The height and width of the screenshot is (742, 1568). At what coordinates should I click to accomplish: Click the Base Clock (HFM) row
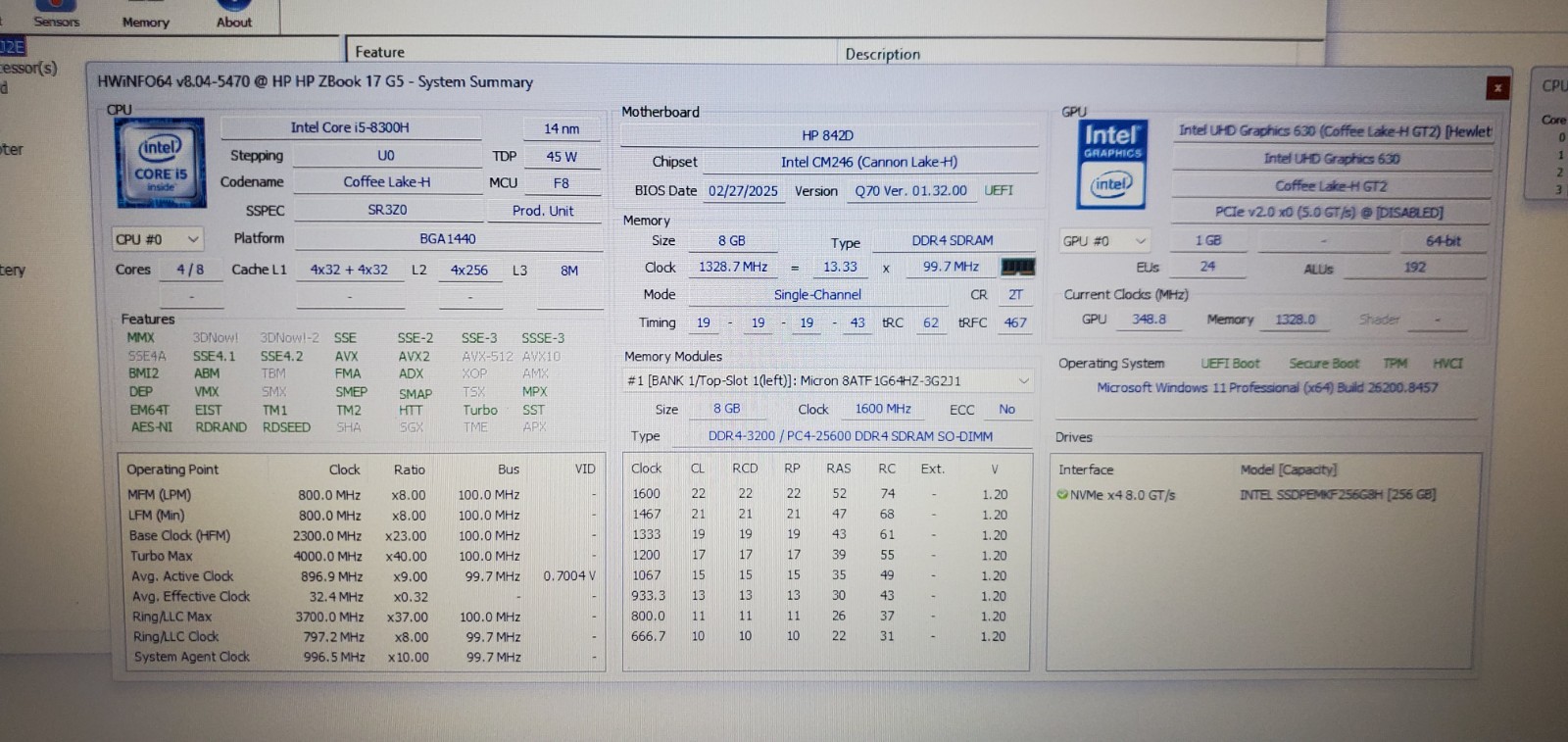(x=362, y=535)
